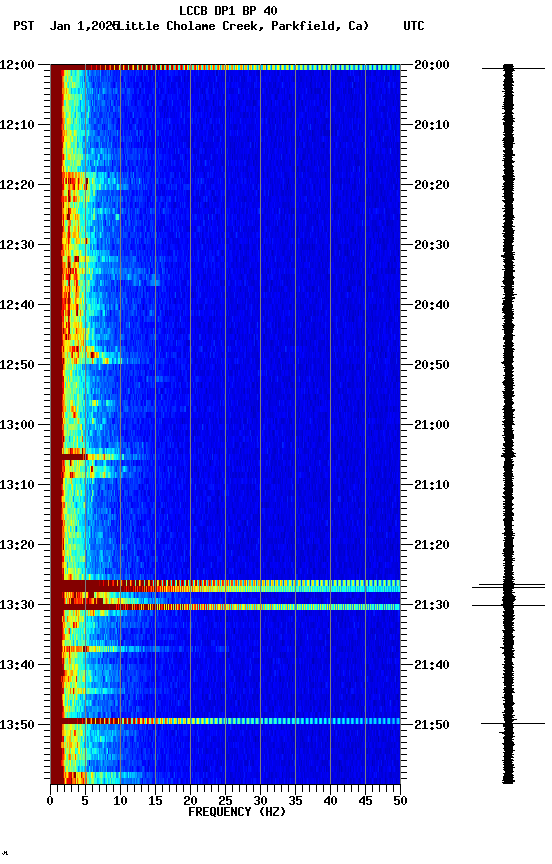
Task: Click the '21:10' UTC time label
Action: point(432,485)
